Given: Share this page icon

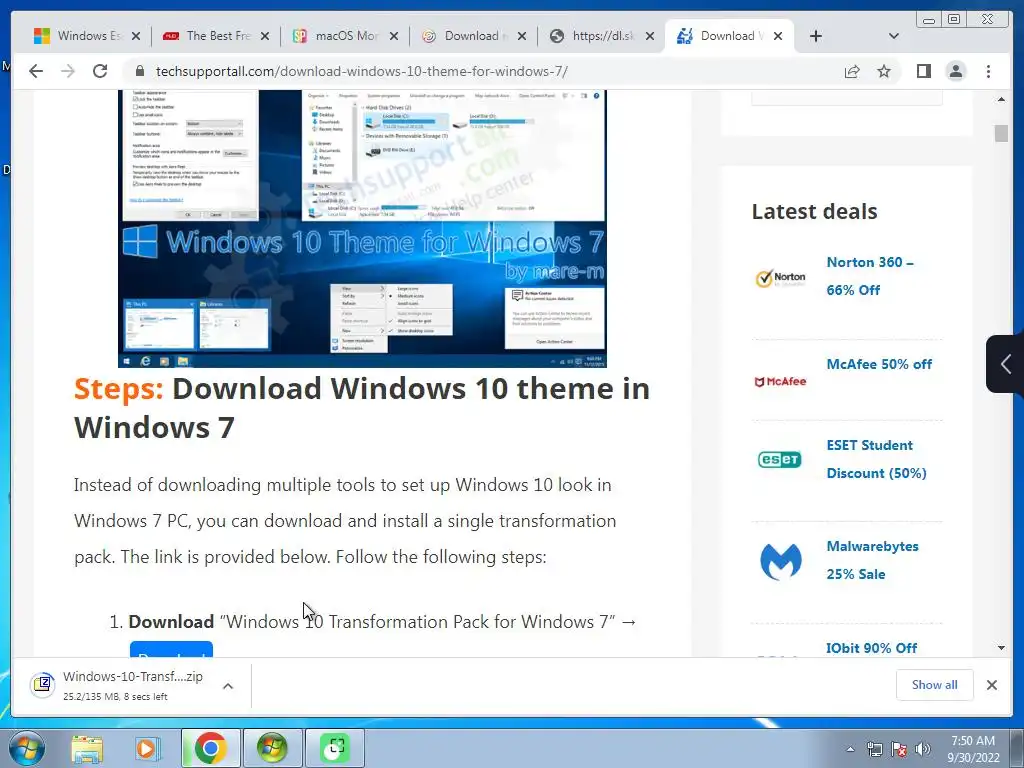Looking at the screenshot, I should [852, 71].
